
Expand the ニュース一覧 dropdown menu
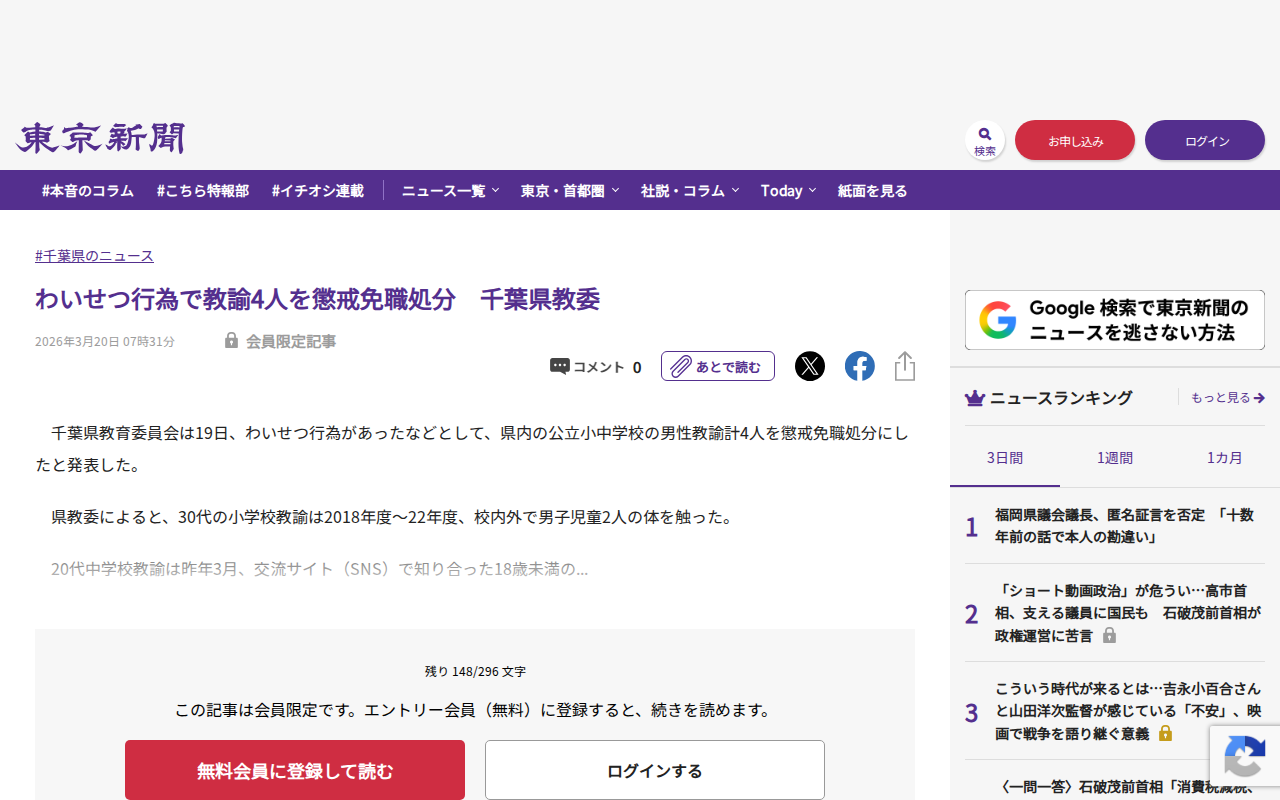click(x=450, y=190)
